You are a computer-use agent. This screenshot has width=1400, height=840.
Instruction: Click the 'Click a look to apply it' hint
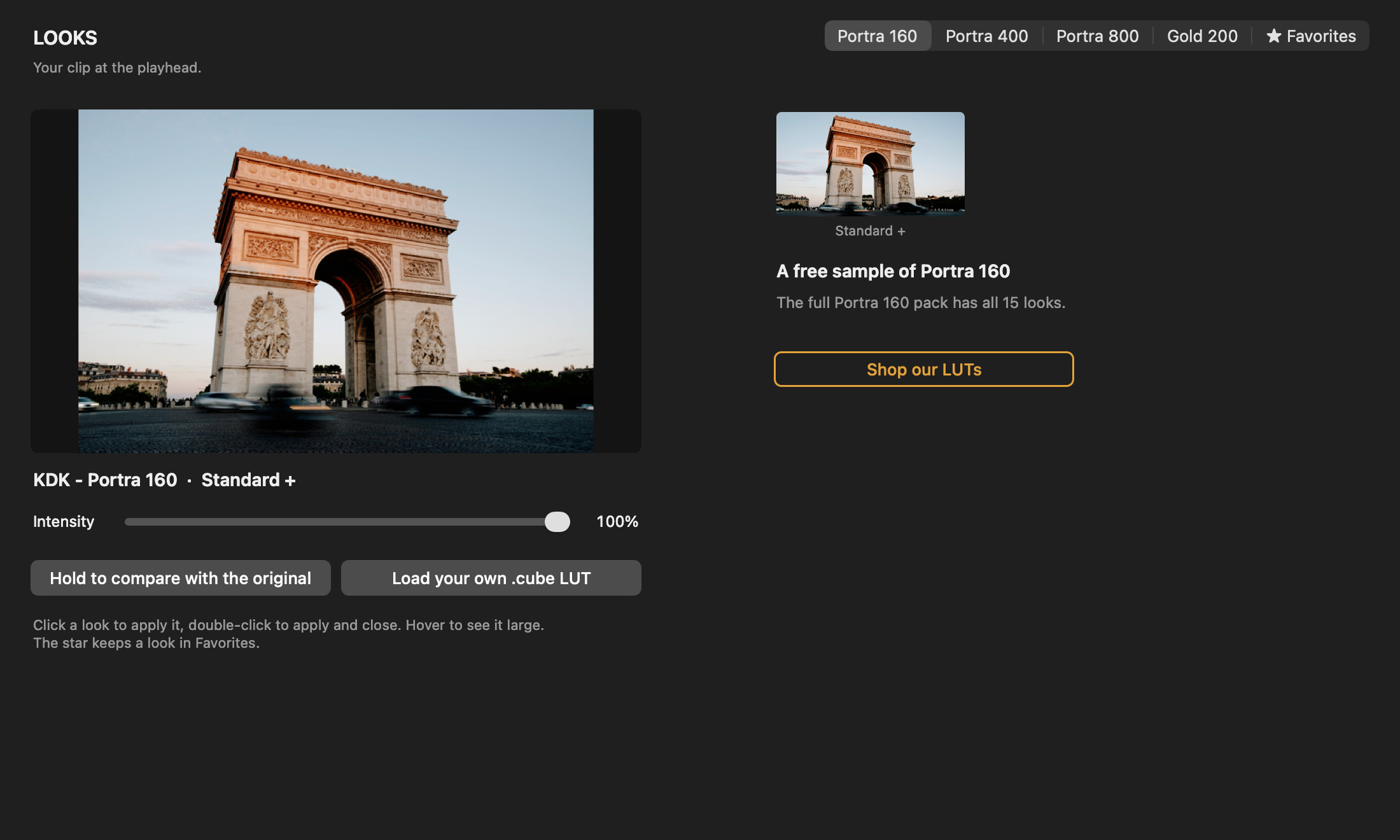288,634
